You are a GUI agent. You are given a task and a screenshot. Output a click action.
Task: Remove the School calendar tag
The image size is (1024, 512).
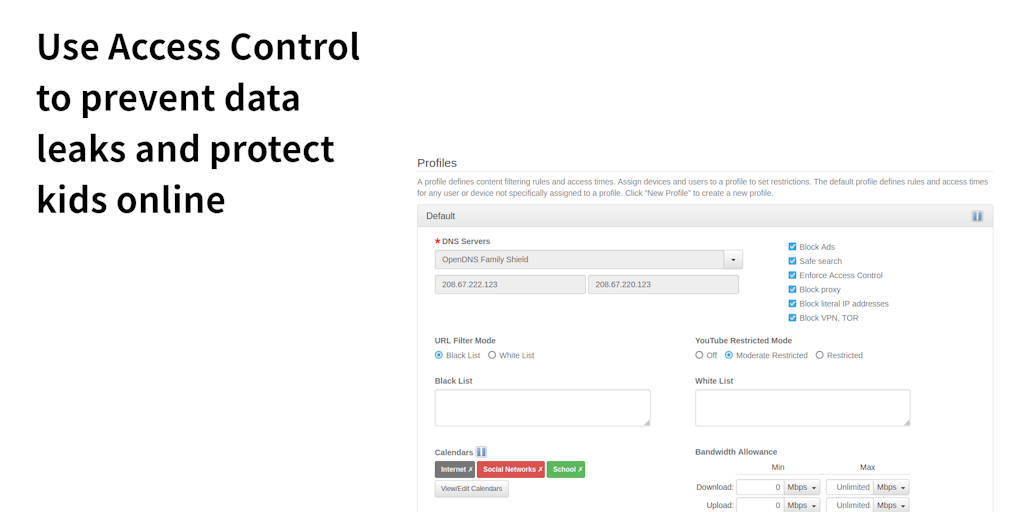coord(580,469)
